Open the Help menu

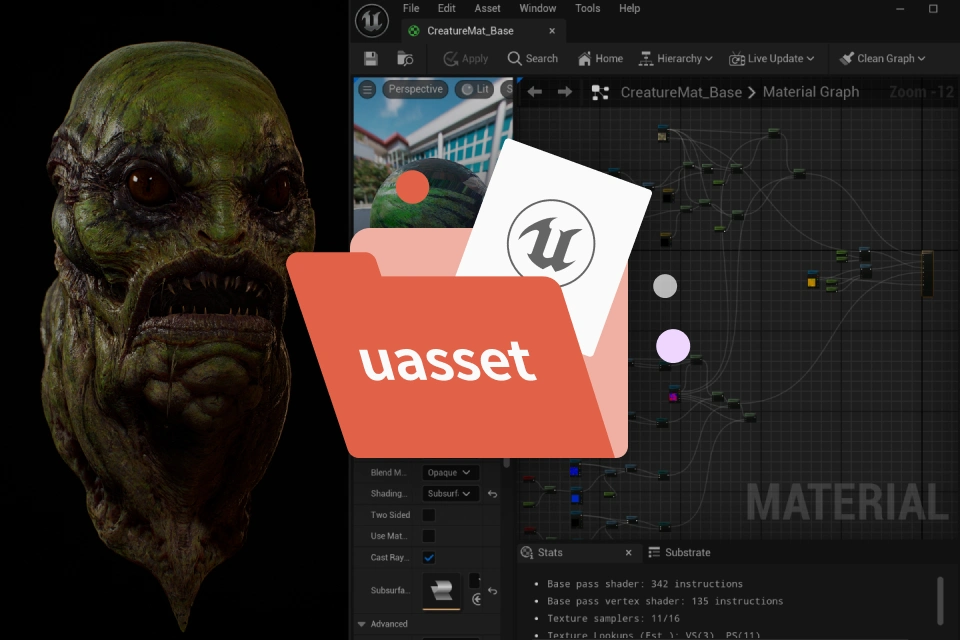click(x=629, y=8)
